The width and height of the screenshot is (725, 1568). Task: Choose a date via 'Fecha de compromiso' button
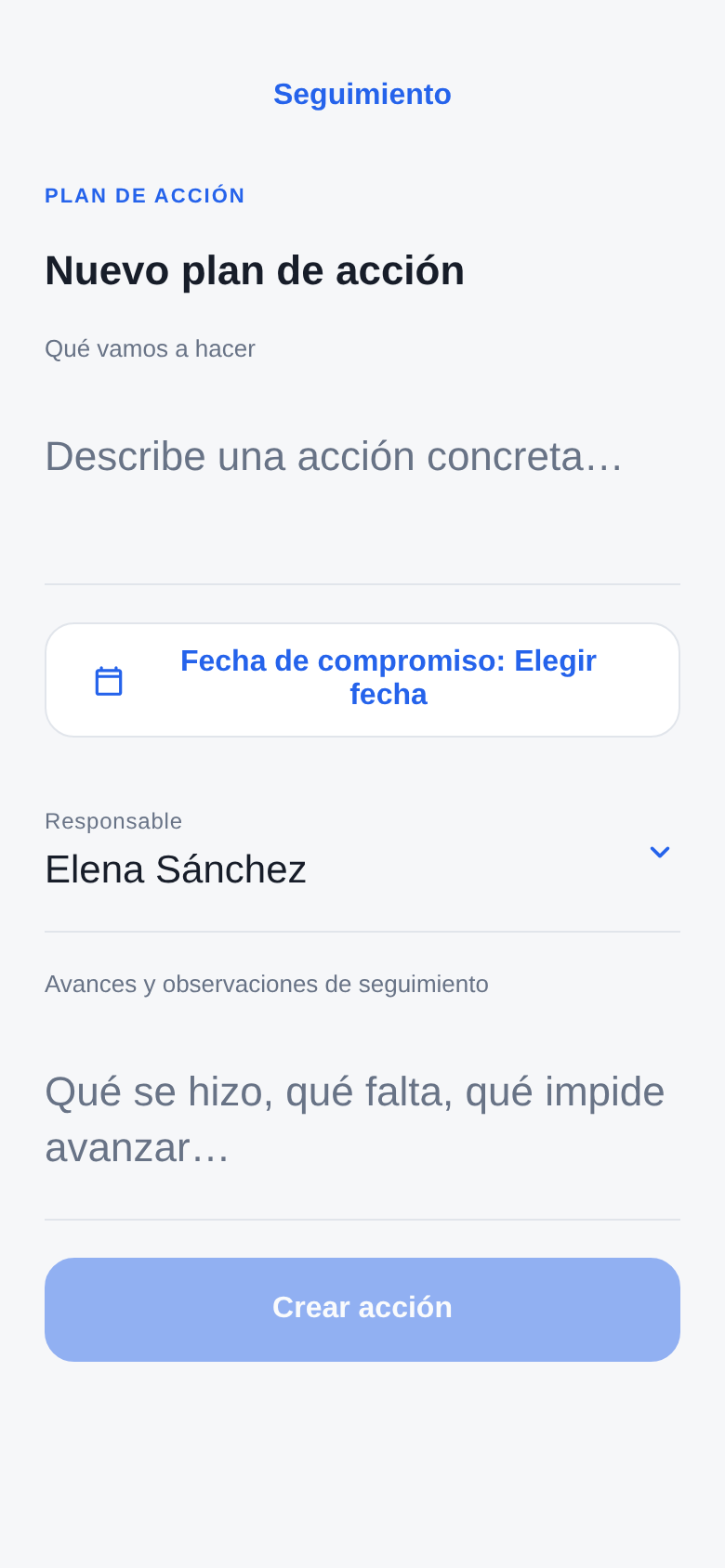362,680
